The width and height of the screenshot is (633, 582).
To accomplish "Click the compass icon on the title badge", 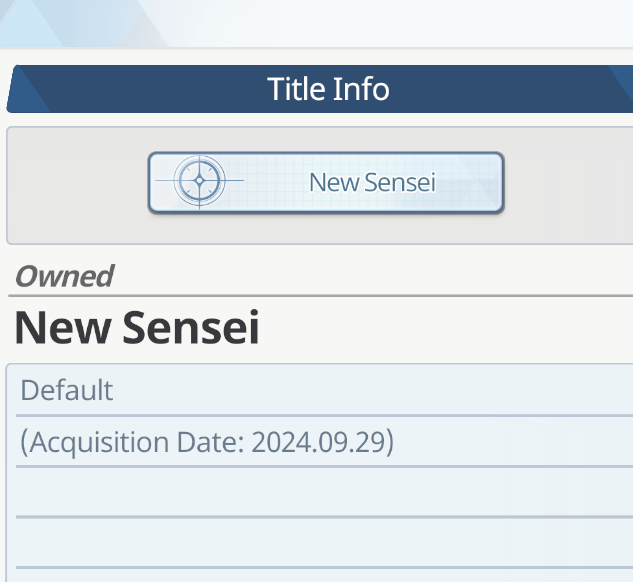I will tap(200, 182).
